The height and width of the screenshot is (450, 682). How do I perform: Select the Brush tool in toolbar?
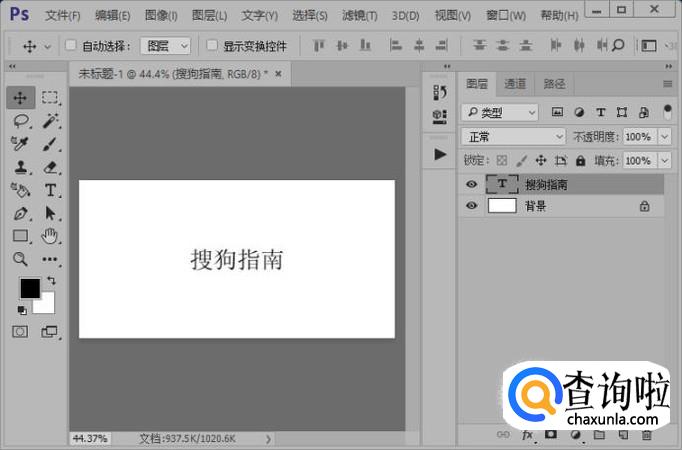50,144
